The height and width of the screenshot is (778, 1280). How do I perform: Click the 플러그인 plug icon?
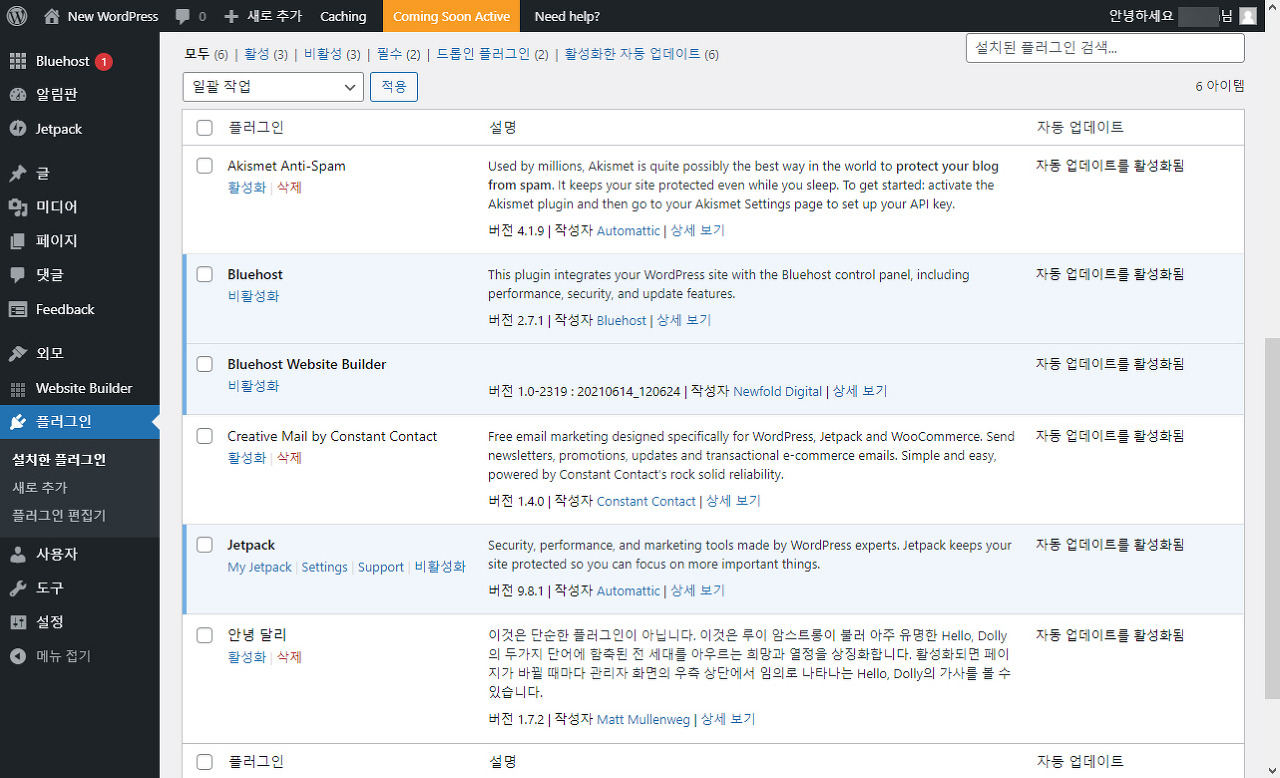[17, 422]
